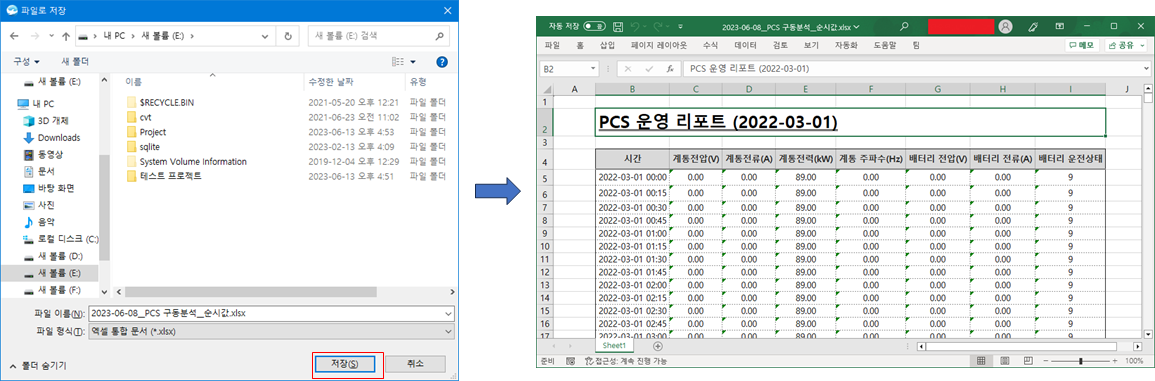
Task: Select Downloads in navigation pane
Action: coord(59,138)
